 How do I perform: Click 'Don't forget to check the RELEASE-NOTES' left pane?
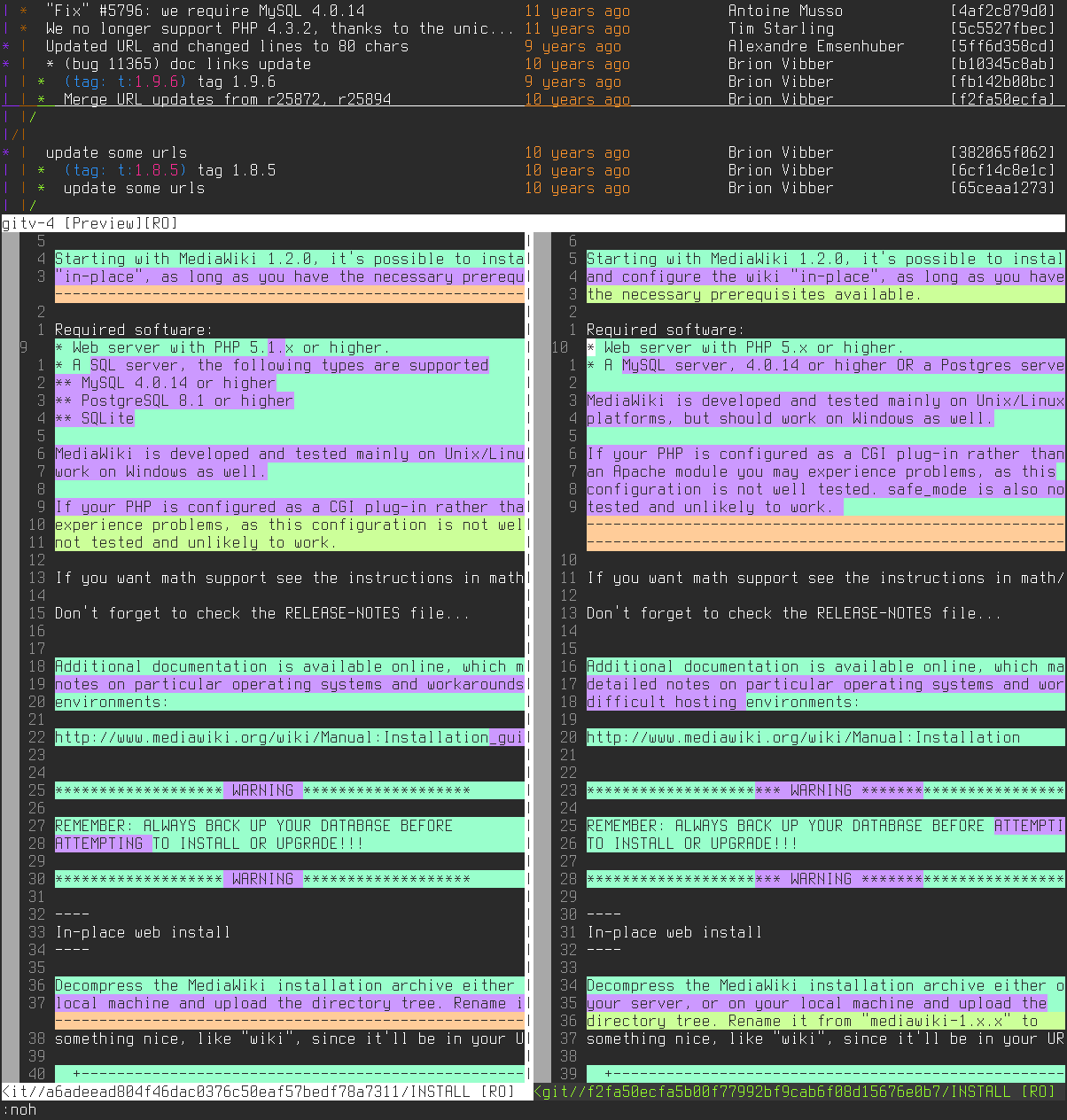(x=262, y=613)
